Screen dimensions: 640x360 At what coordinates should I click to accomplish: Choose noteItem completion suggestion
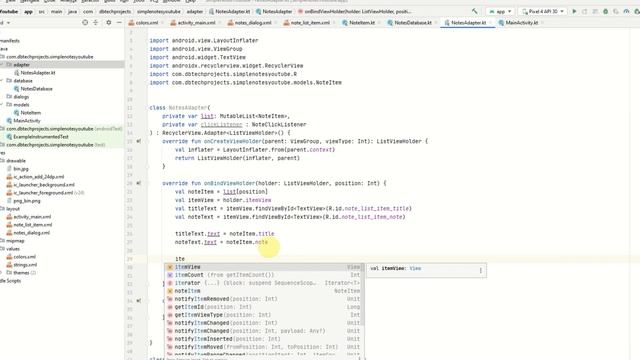point(263,291)
